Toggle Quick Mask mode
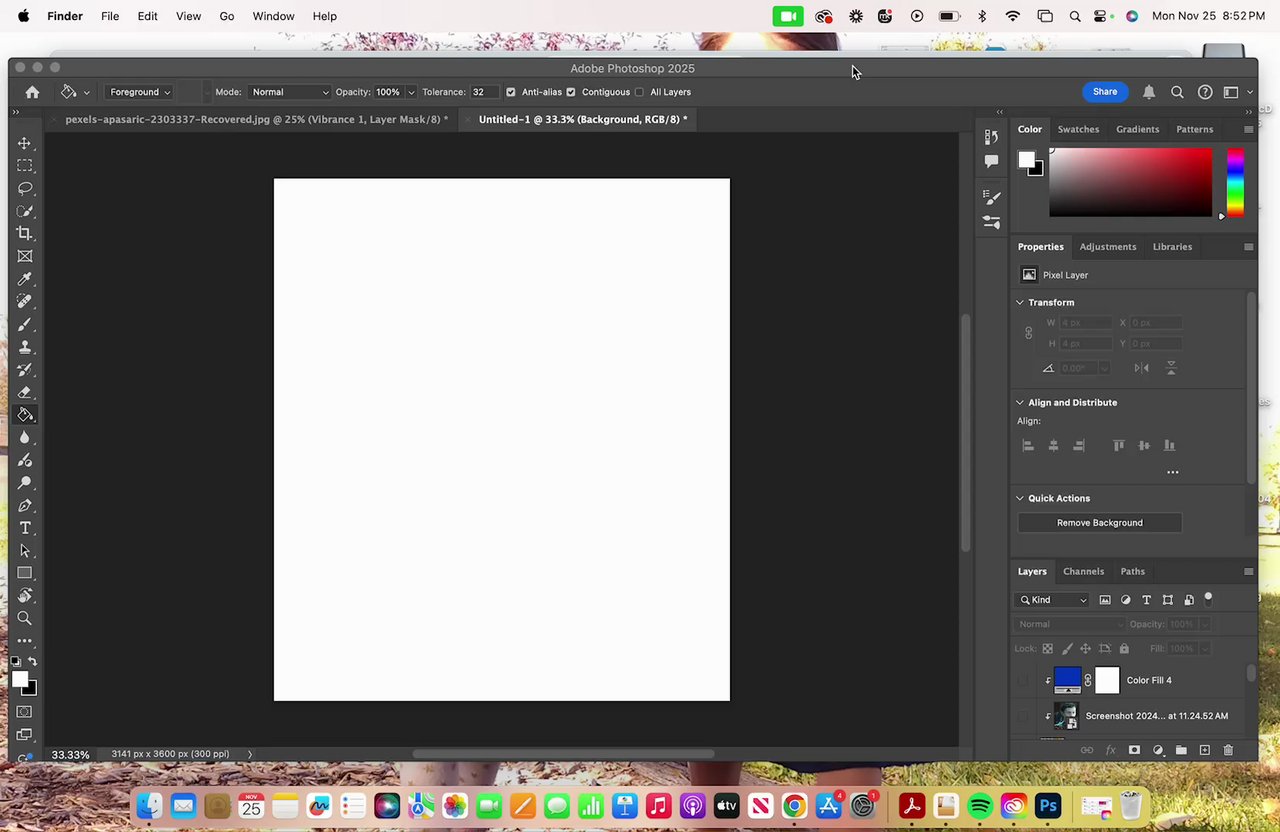Viewport: 1280px width, 832px height. 25,712
